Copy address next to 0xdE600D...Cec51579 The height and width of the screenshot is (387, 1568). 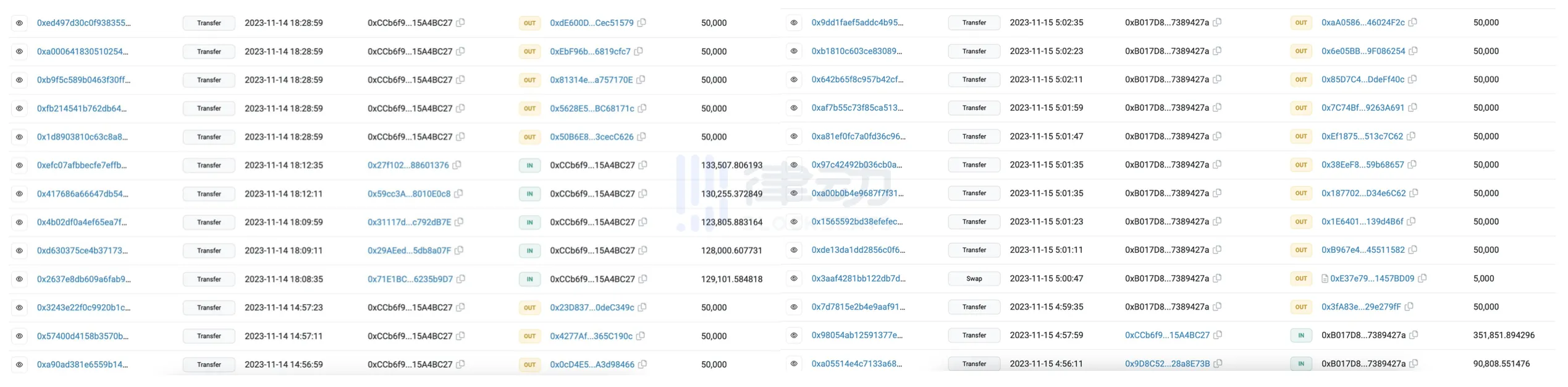pos(642,23)
